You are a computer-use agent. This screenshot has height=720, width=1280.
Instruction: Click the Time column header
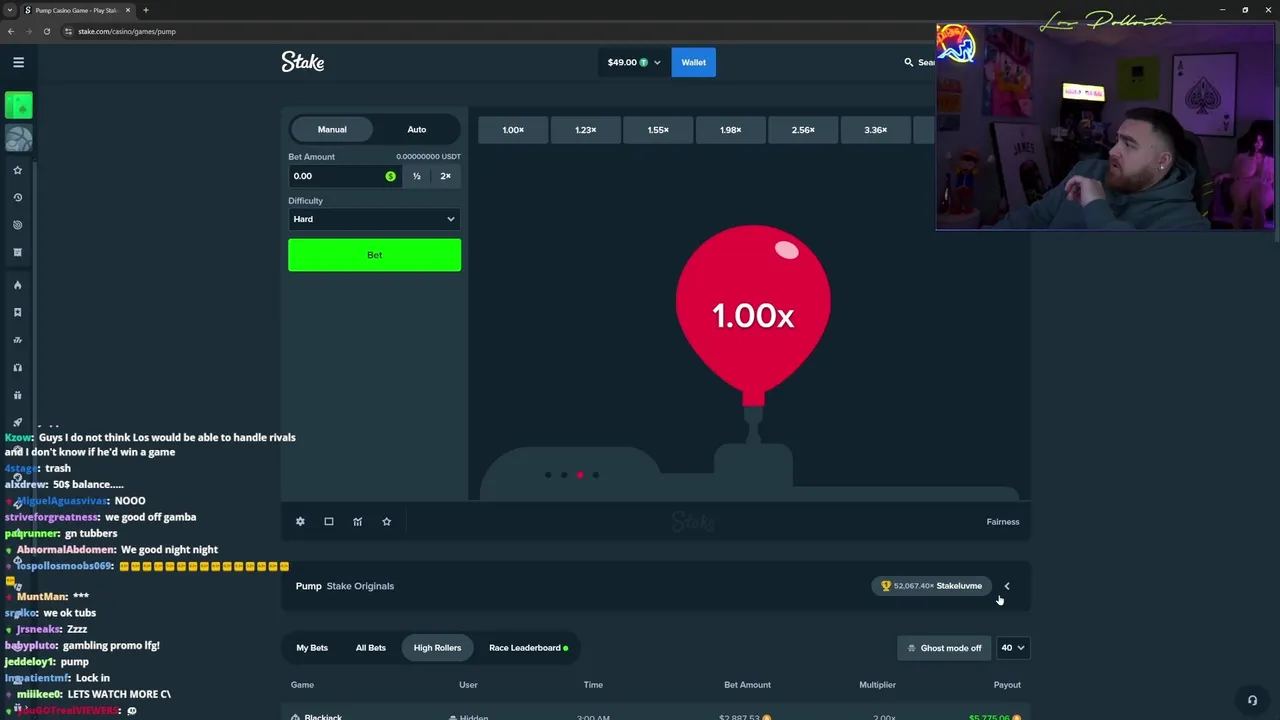coord(593,685)
